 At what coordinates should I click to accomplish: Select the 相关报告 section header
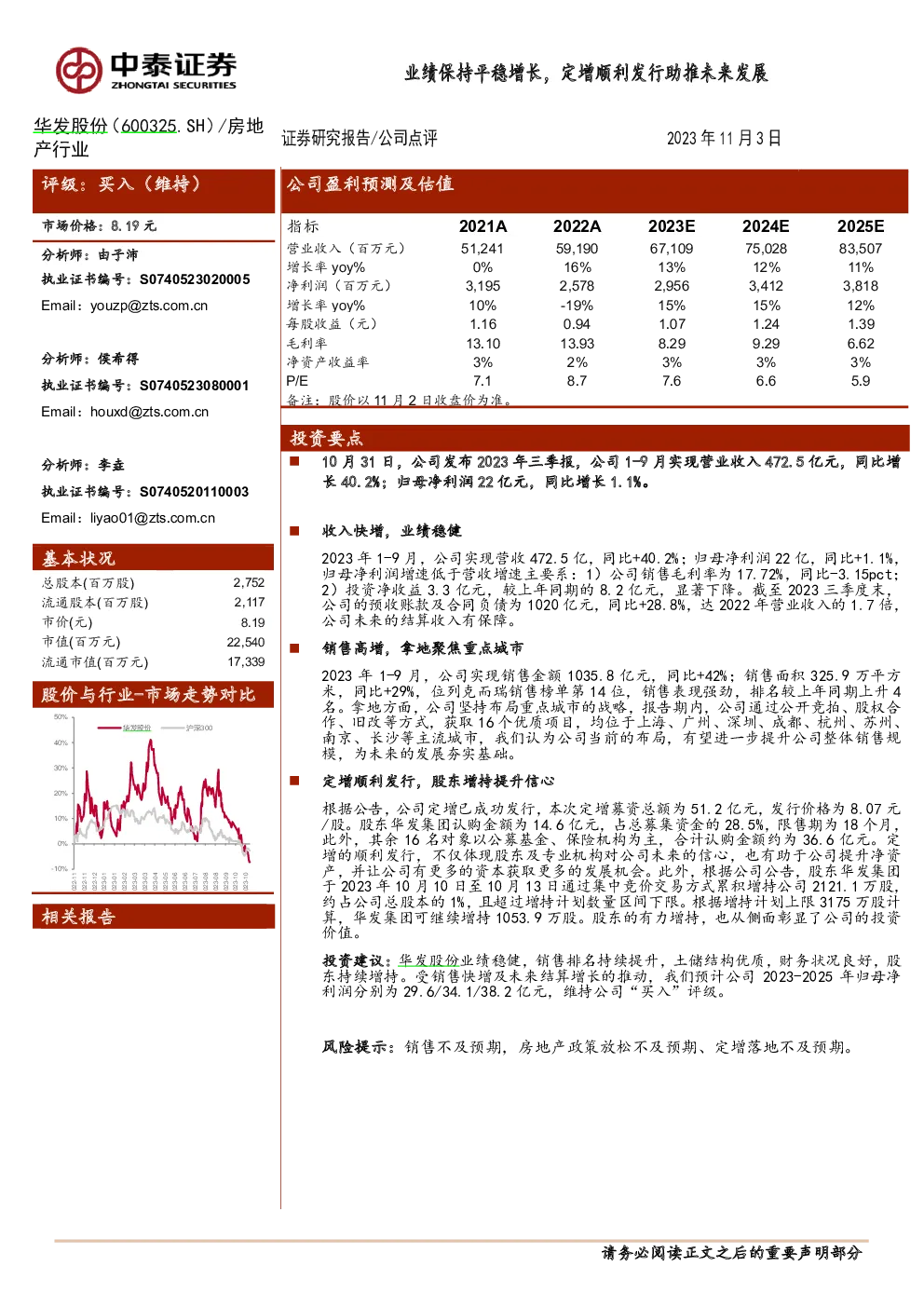pos(154,917)
